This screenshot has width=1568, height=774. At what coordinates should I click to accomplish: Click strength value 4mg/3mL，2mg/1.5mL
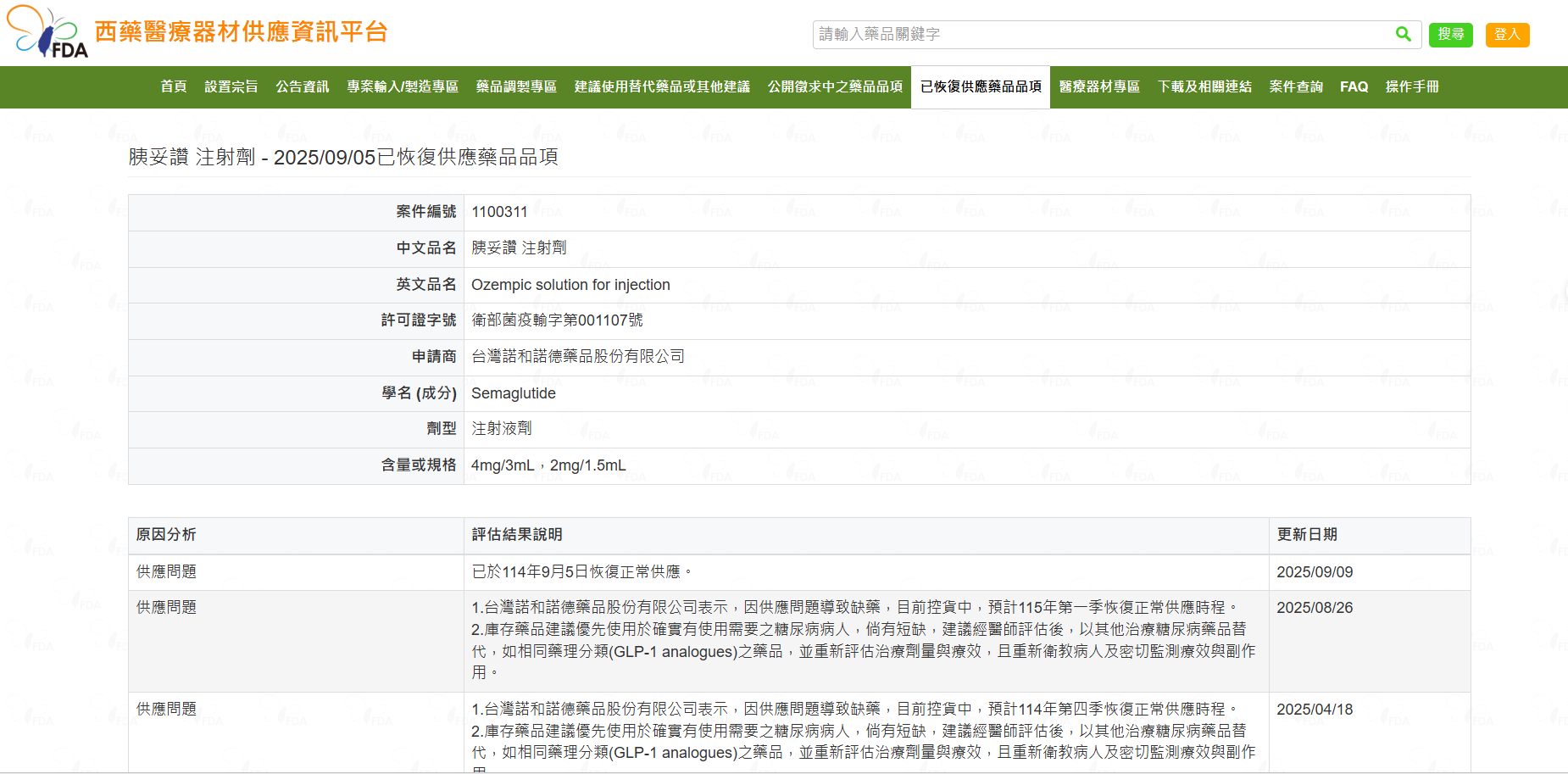click(x=548, y=465)
